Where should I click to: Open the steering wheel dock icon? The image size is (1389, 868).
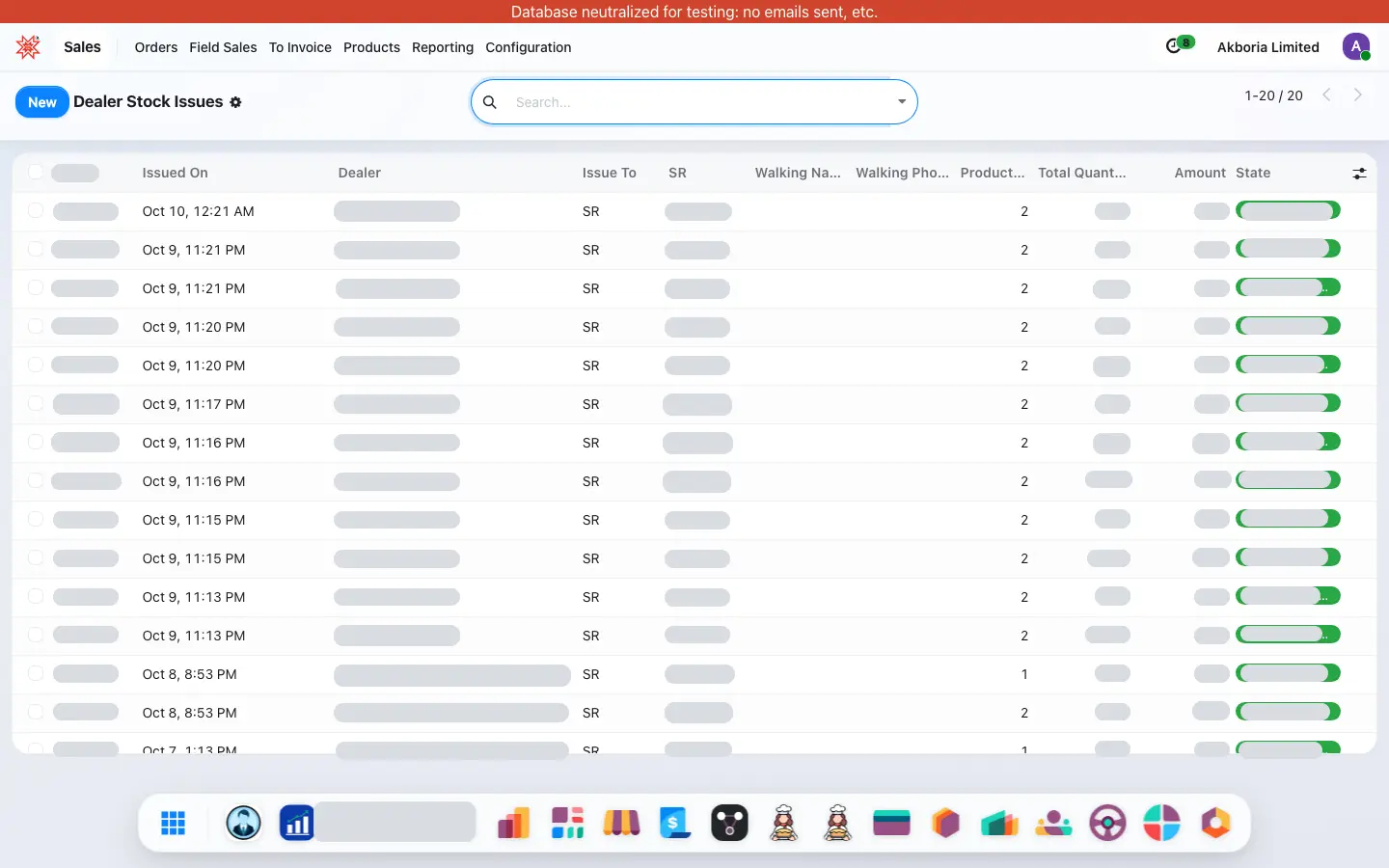tap(1107, 823)
